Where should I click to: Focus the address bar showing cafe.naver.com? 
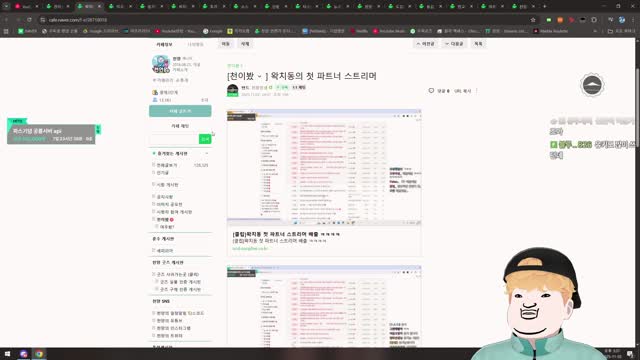point(286,20)
